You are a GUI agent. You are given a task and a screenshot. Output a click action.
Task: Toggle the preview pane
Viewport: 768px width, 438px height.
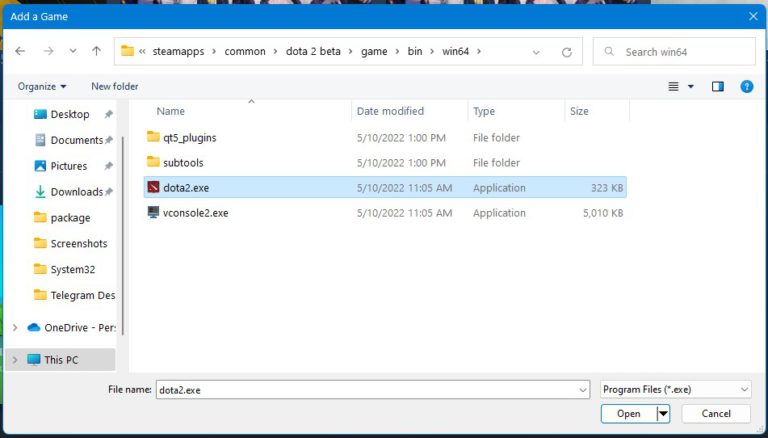coord(718,87)
